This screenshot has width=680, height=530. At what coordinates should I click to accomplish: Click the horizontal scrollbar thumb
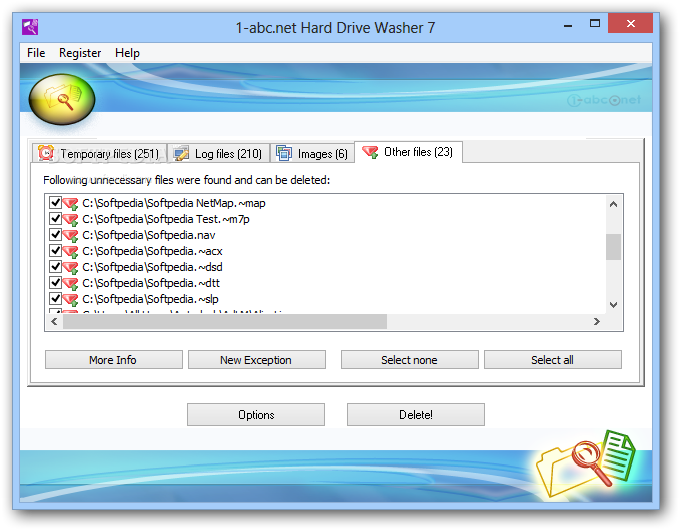tap(225, 321)
